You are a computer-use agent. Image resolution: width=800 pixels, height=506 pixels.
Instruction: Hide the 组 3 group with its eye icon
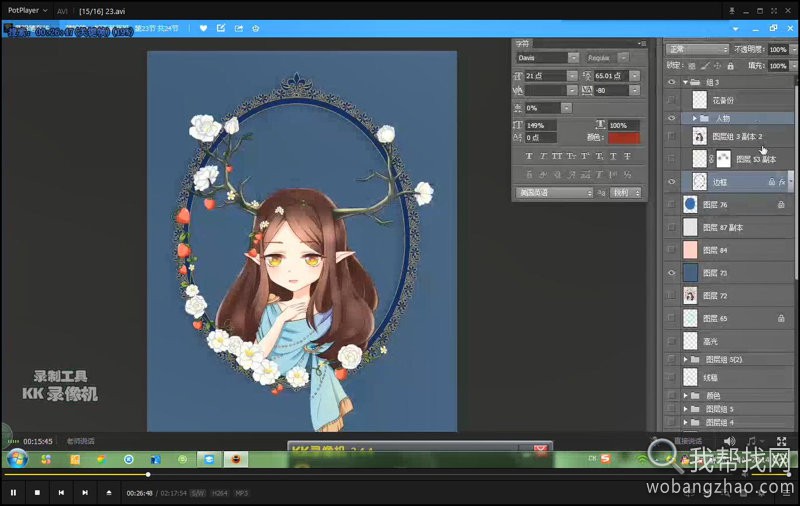pos(671,82)
